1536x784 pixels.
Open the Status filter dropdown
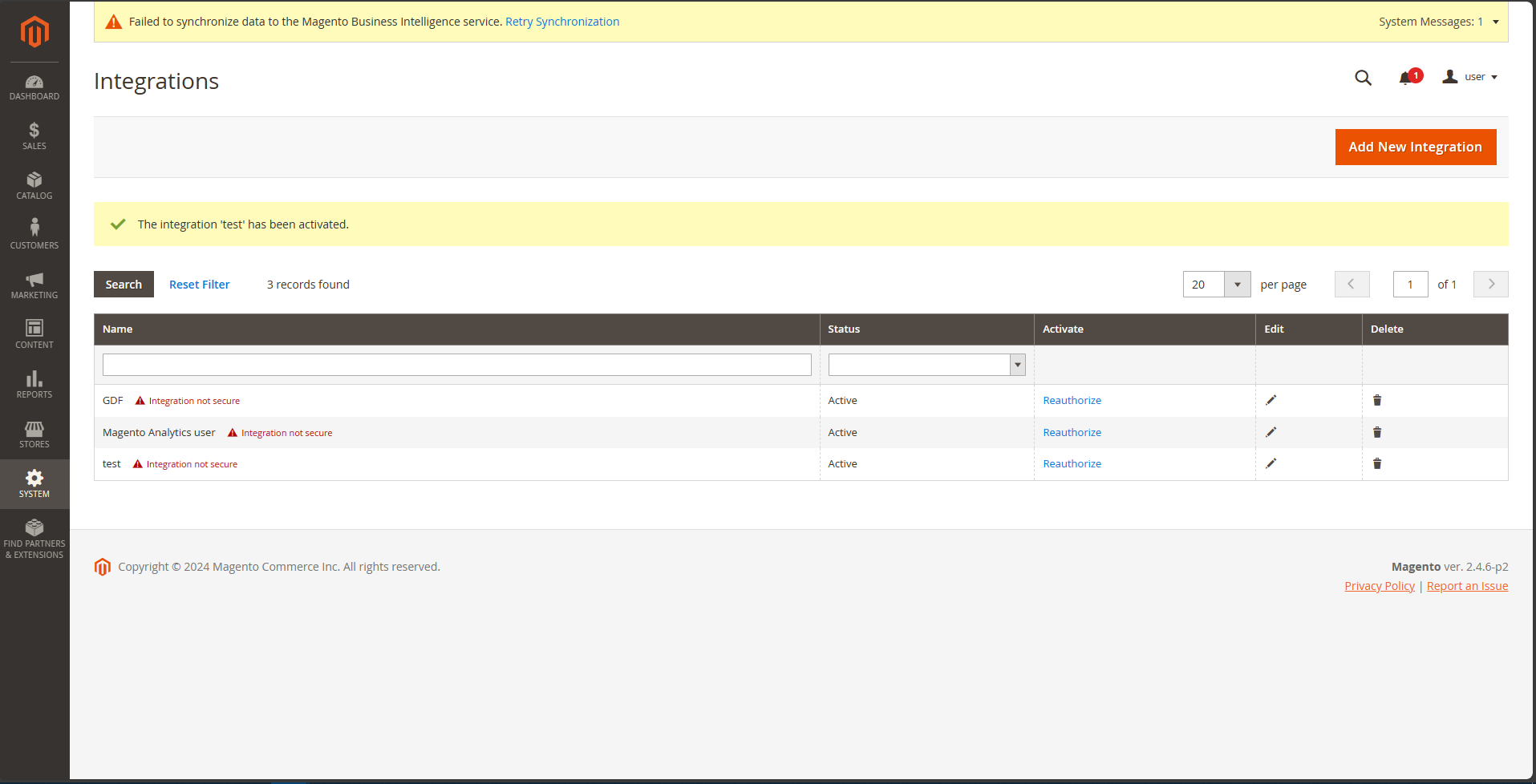(926, 365)
